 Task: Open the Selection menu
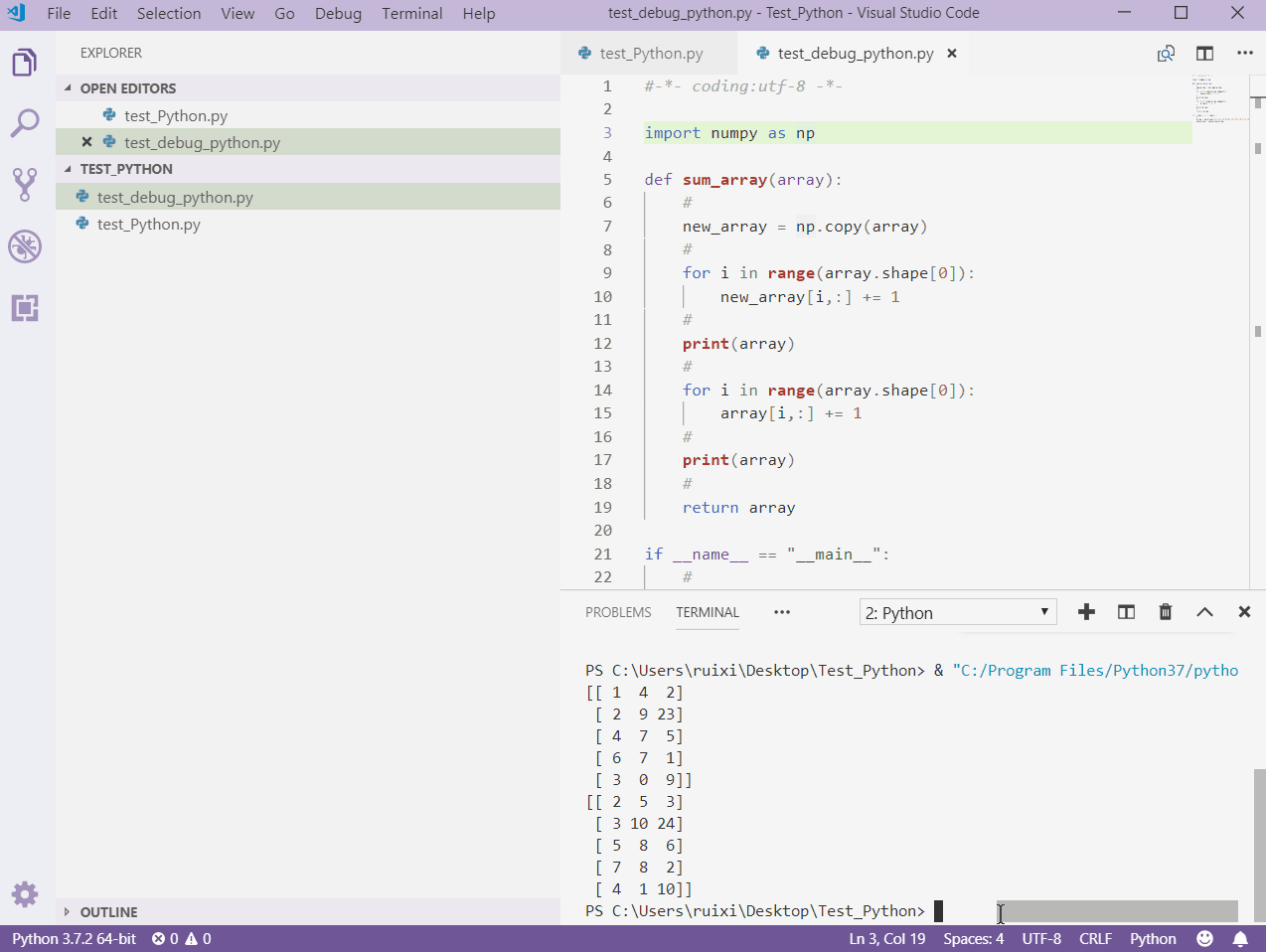pyautogui.click(x=169, y=13)
